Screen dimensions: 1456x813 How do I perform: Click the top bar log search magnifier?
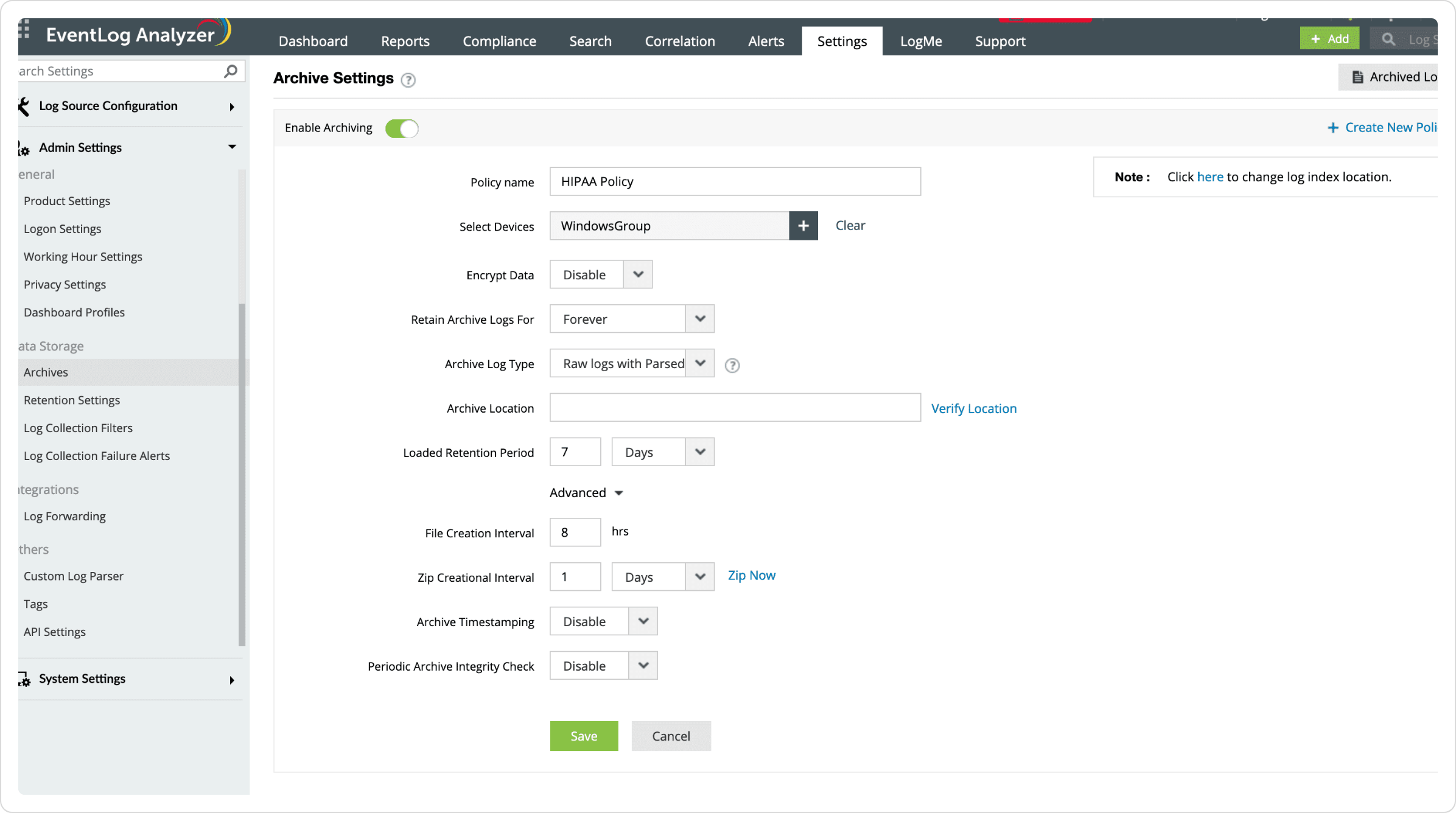pos(1388,40)
